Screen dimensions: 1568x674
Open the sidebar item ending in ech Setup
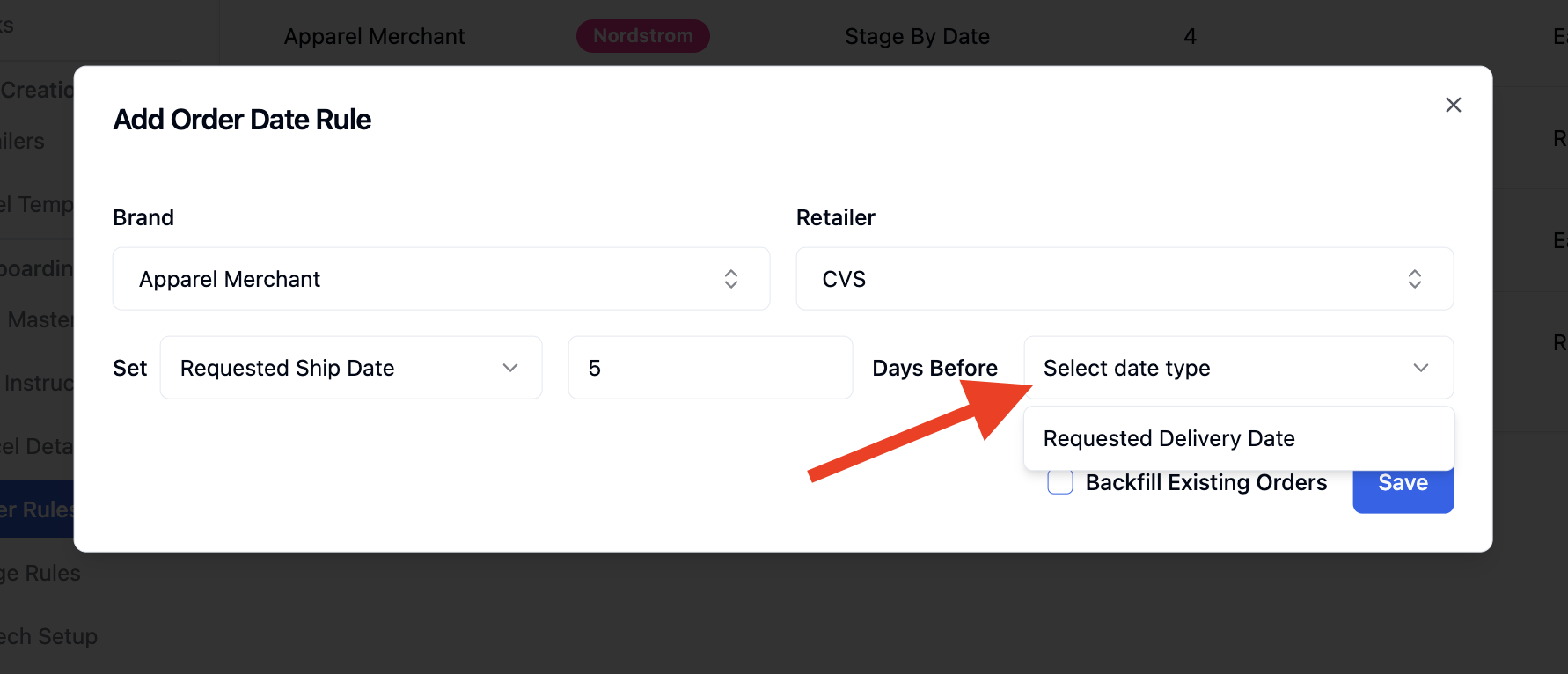coord(48,636)
